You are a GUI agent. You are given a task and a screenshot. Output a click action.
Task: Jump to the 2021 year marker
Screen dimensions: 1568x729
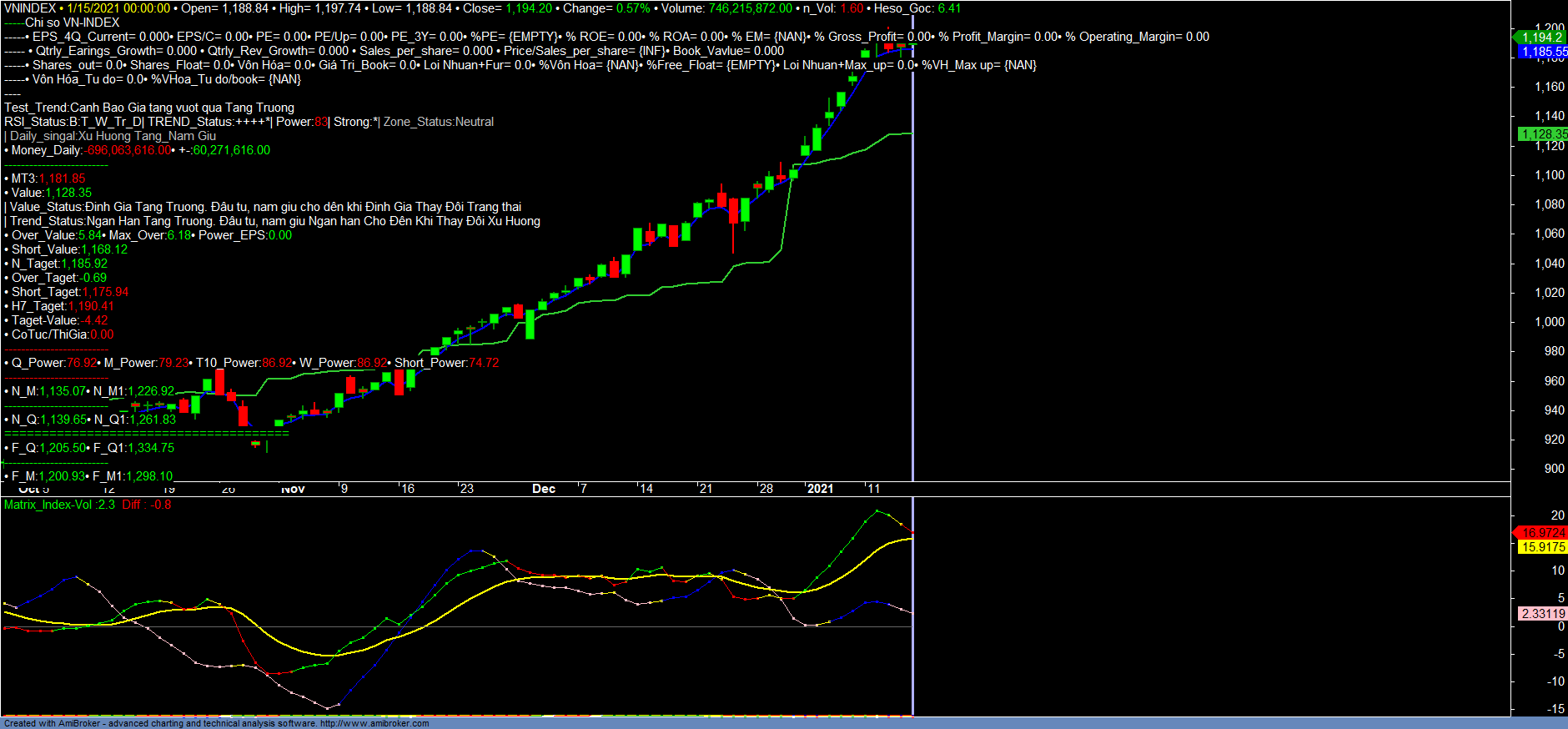(x=820, y=489)
